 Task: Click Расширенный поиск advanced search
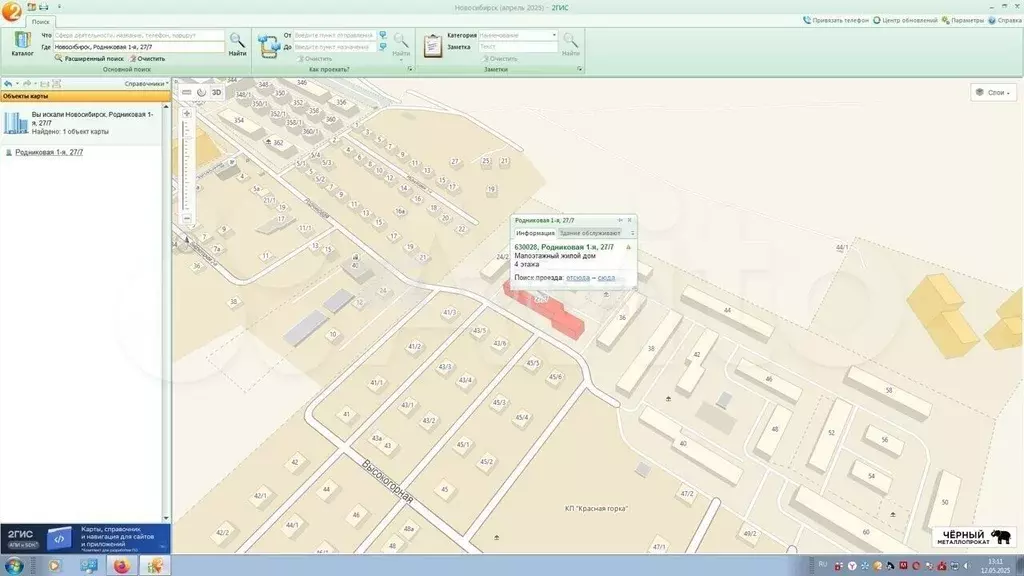coord(89,59)
